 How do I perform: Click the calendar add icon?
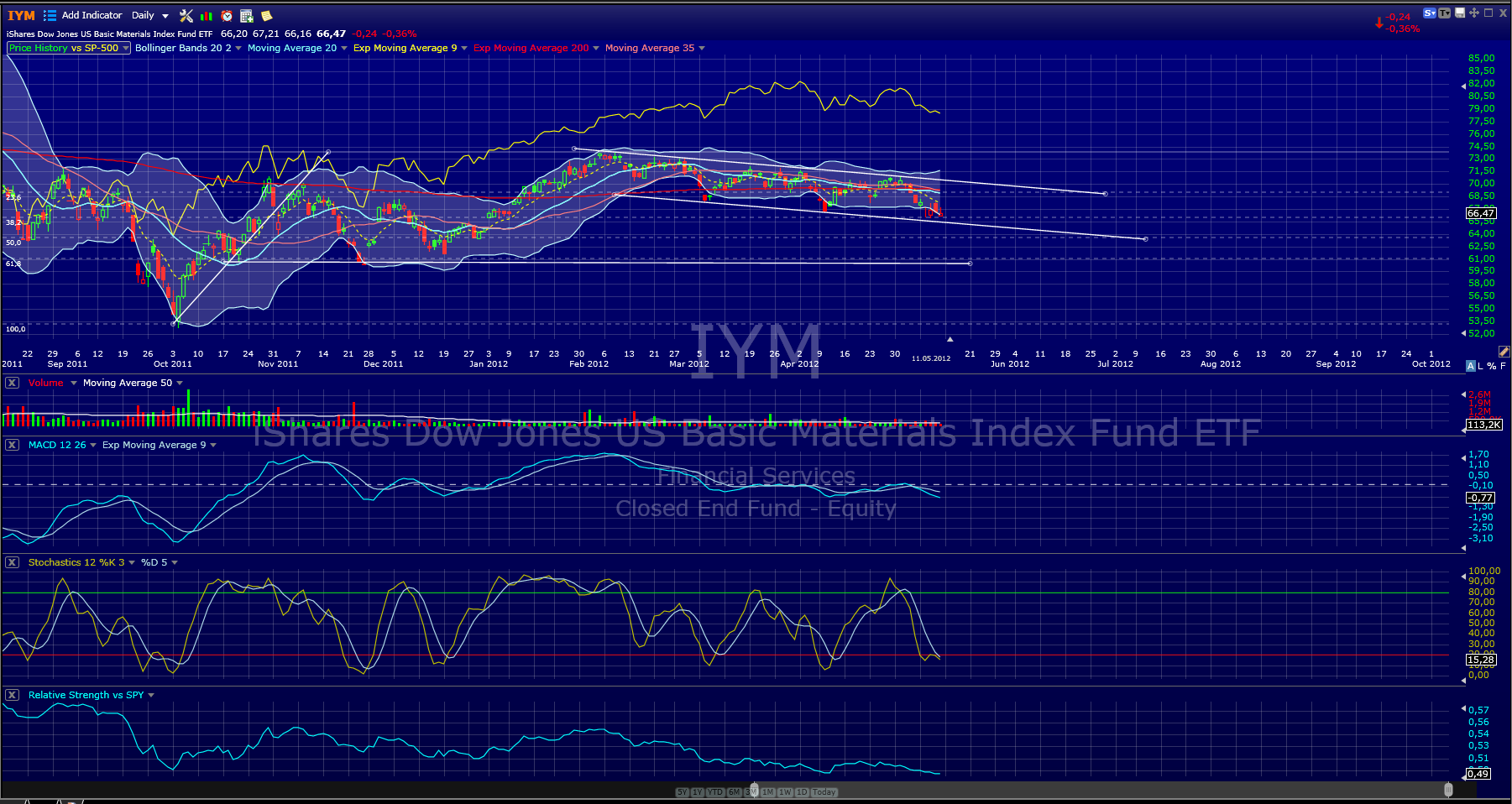pyautogui.click(x=247, y=15)
